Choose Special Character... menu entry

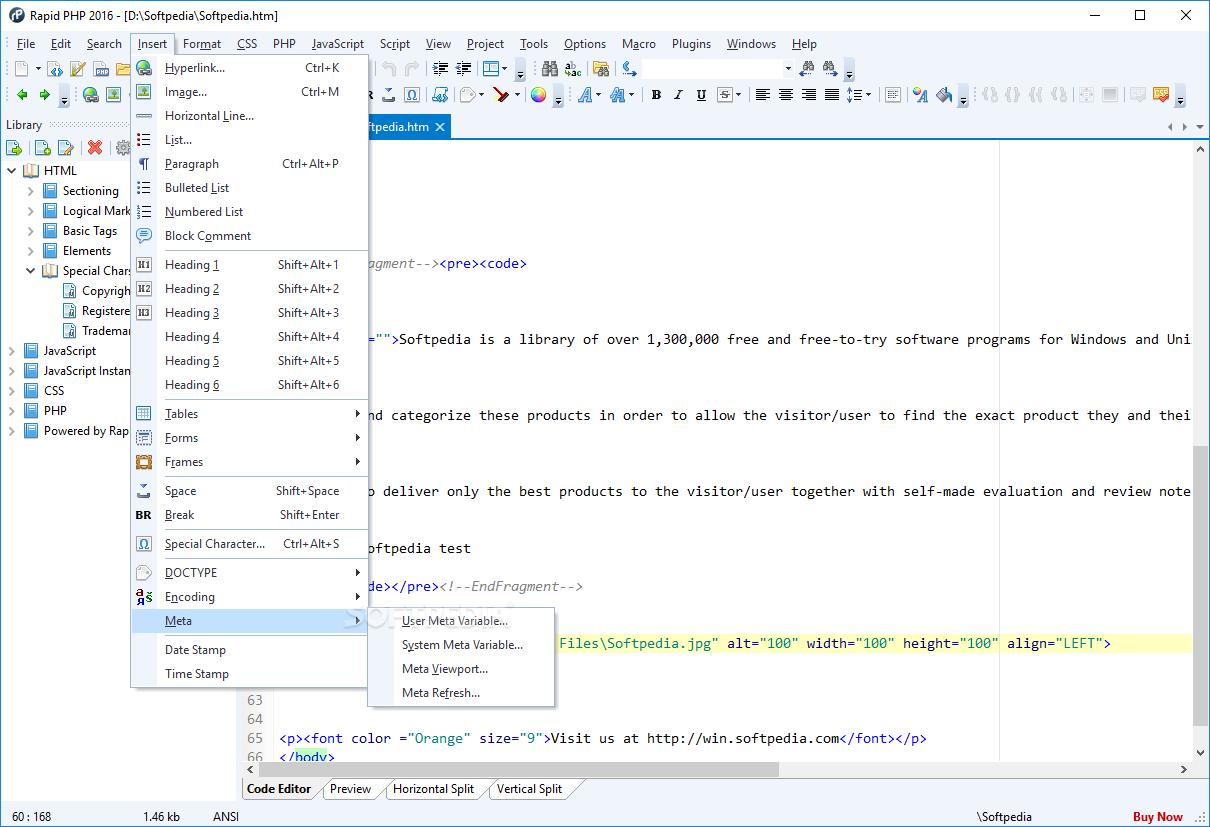pos(250,544)
